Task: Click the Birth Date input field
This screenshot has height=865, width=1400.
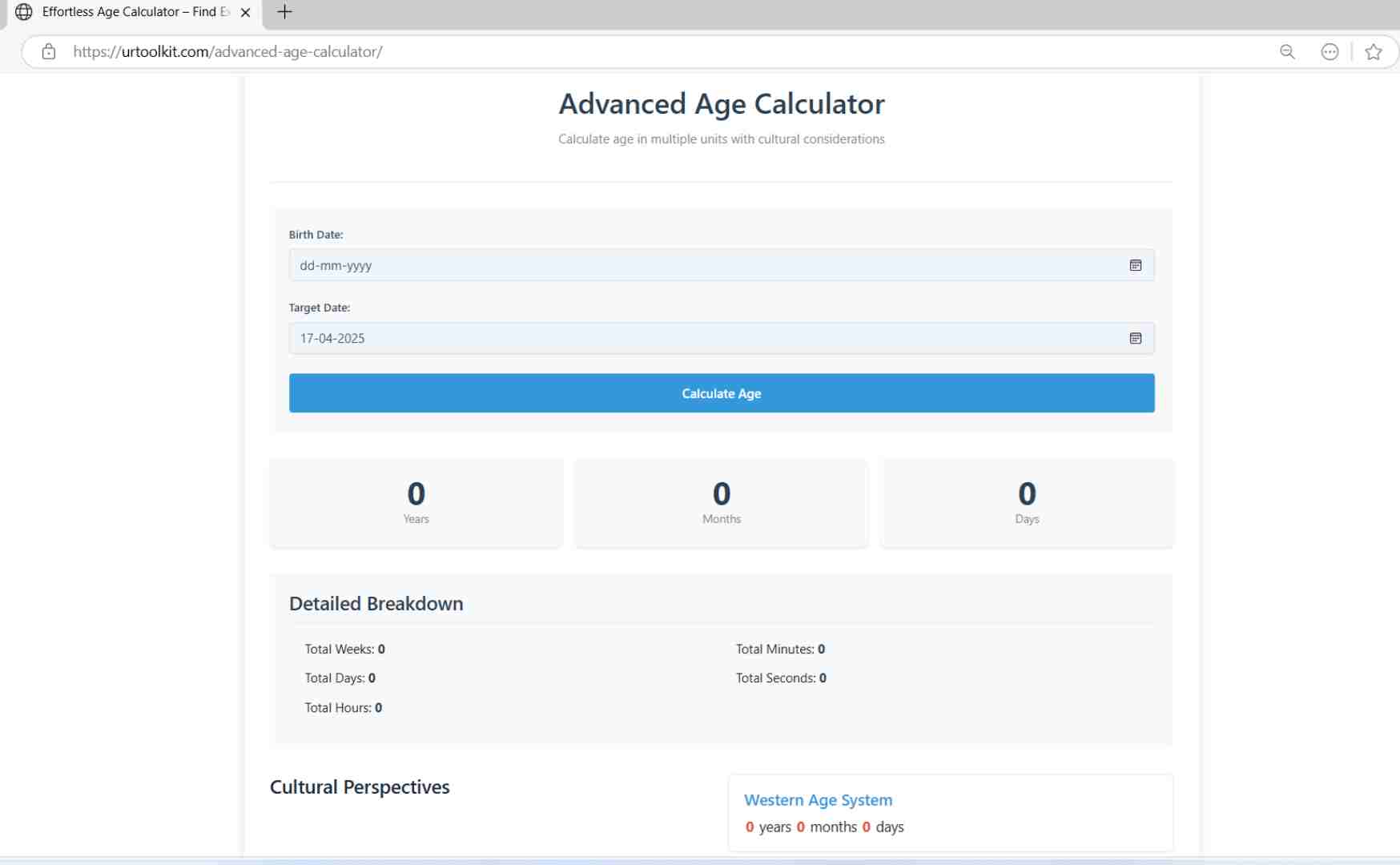Action: coord(705,265)
